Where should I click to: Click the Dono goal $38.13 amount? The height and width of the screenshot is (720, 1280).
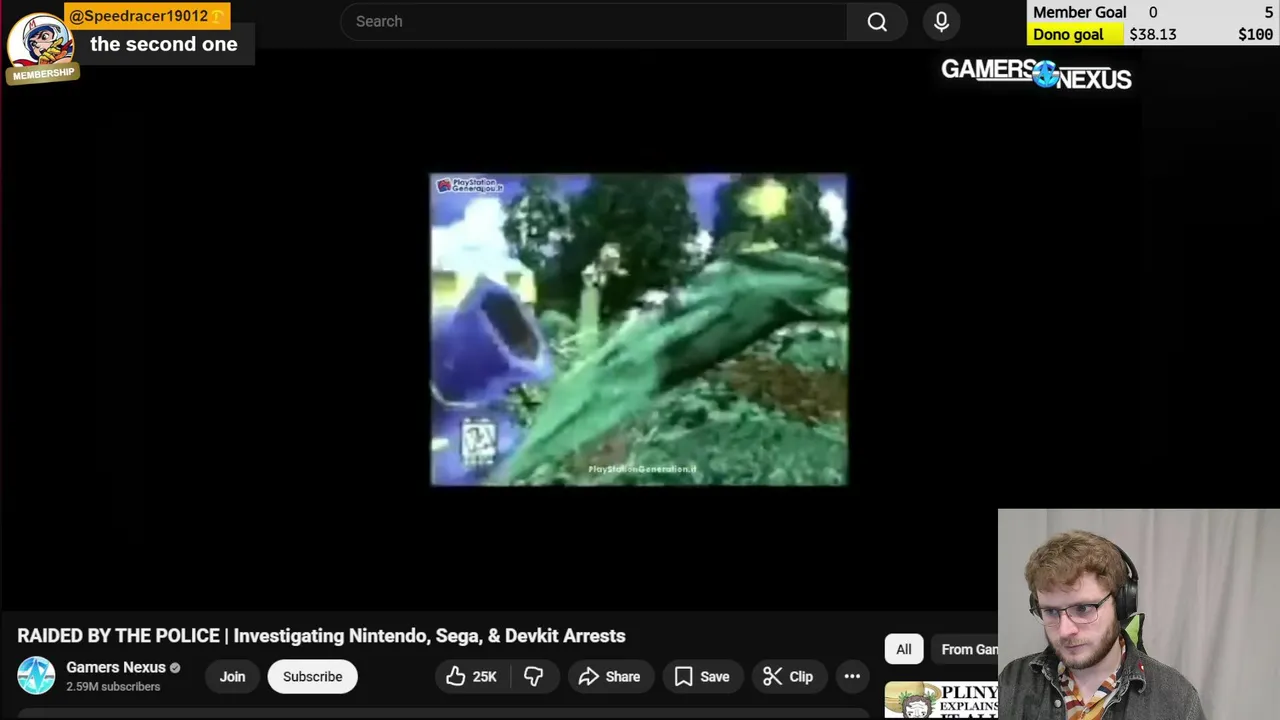[1152, 34]
